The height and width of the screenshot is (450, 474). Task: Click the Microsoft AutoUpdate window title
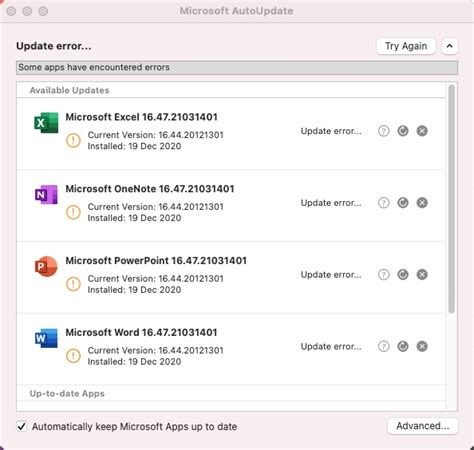237,11
